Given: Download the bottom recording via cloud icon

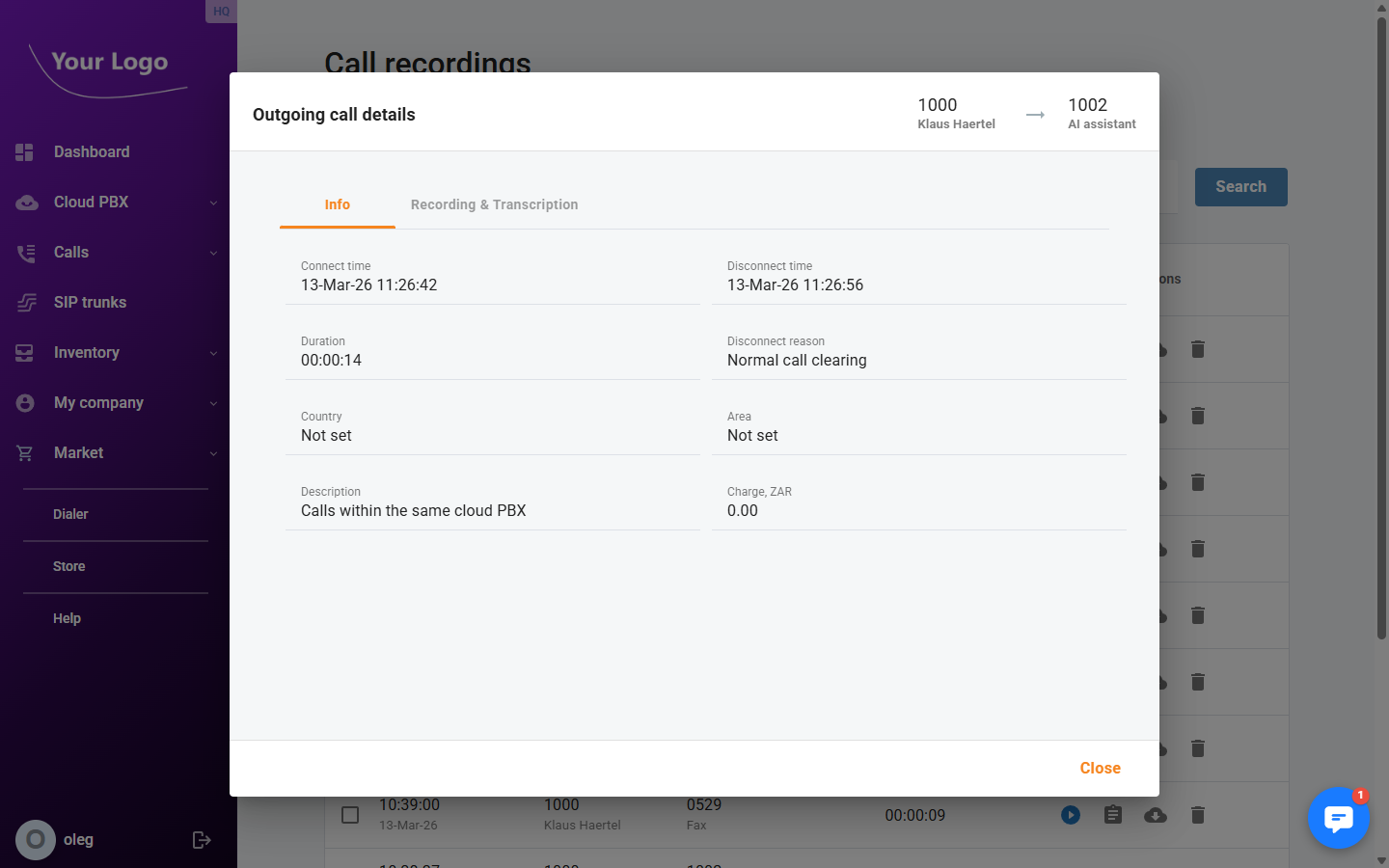Looking at the screenshot, I should point(1155,815).
